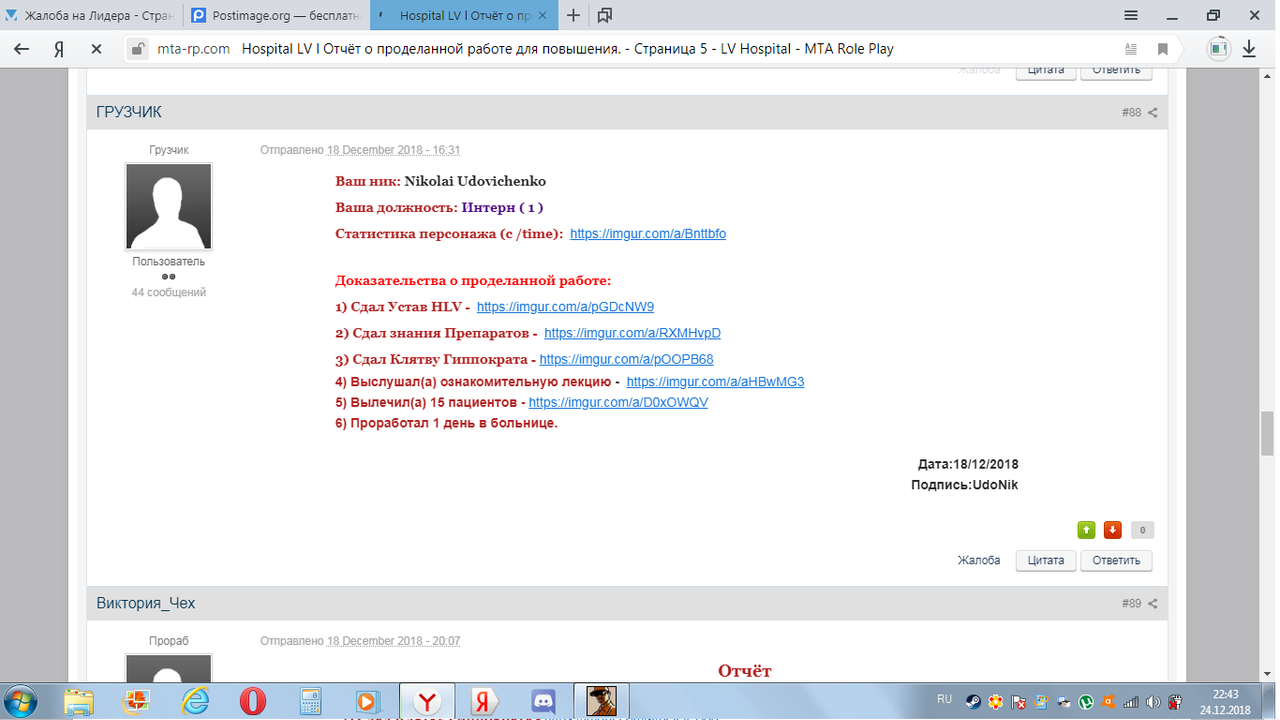The width and height of the screenshot is (1280, 720).
Task: Open the tab overview panel icon
Action: 605,16
